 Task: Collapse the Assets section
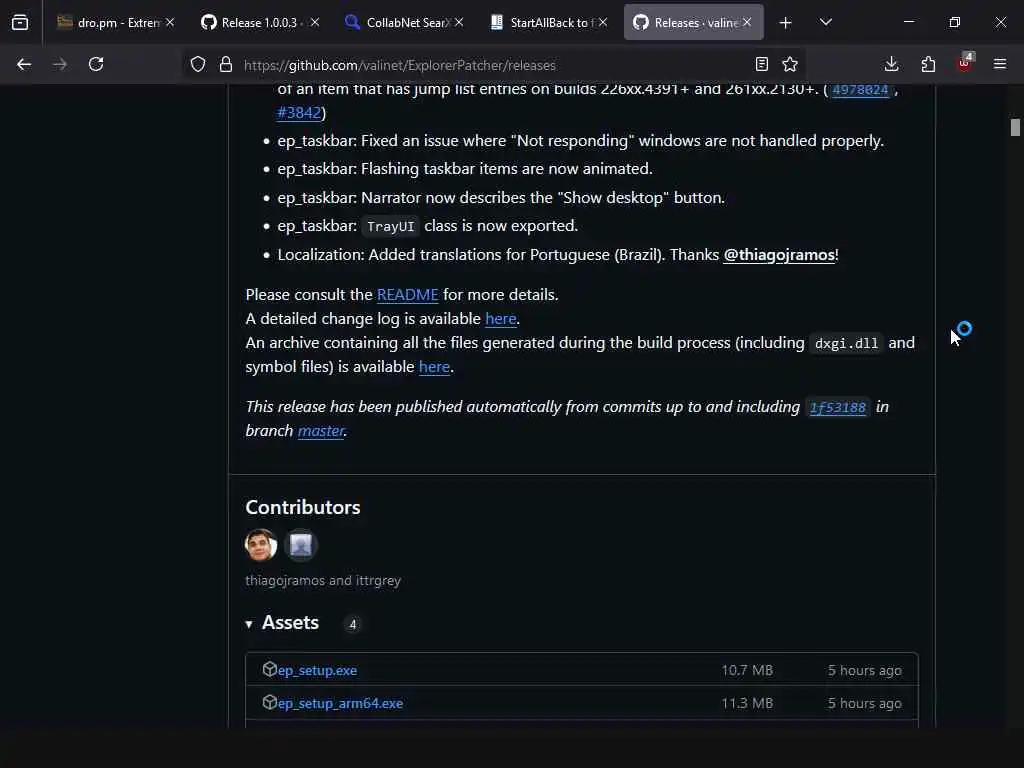[282, 623]
